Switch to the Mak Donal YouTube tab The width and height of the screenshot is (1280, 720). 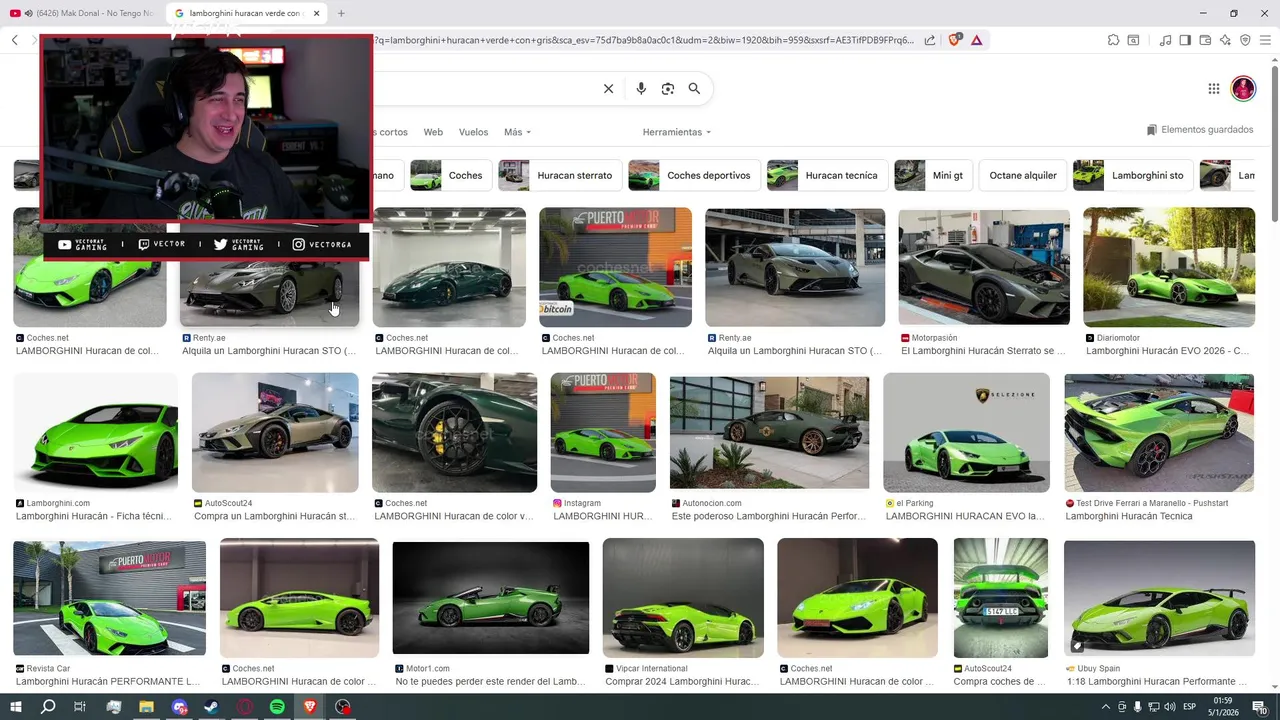[82, 13]
